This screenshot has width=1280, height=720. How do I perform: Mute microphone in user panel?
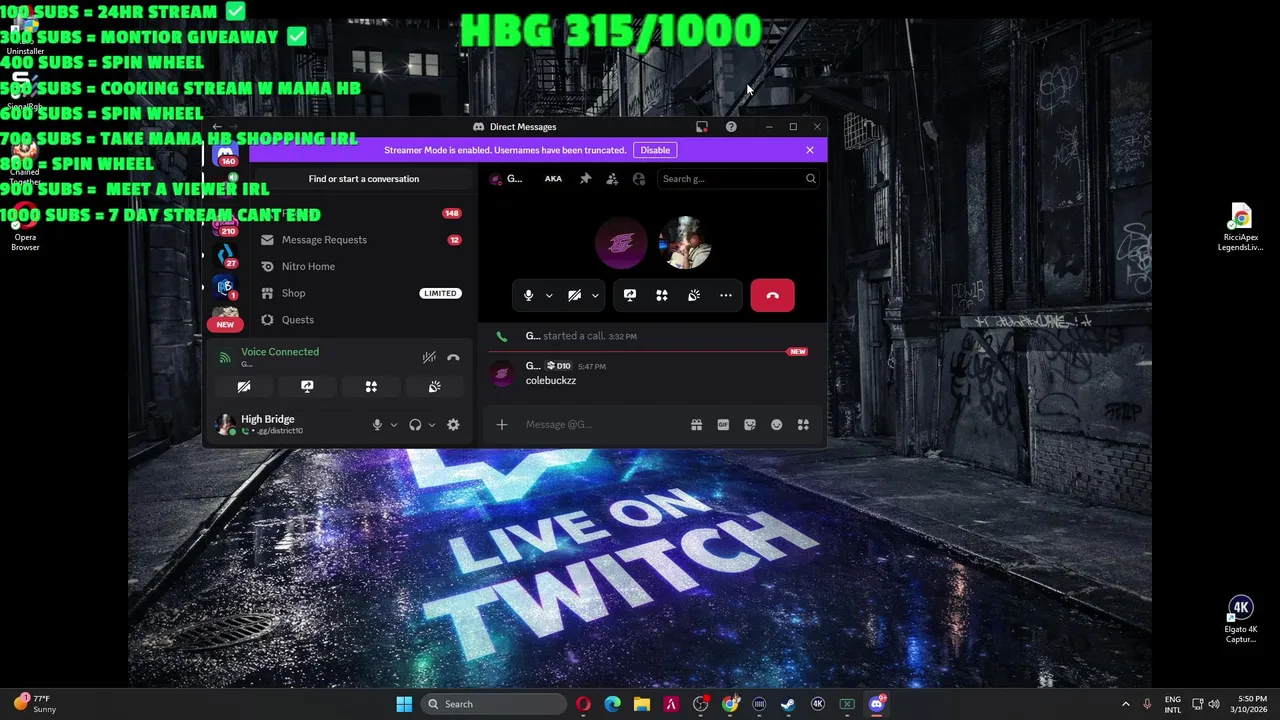point(377,425)
